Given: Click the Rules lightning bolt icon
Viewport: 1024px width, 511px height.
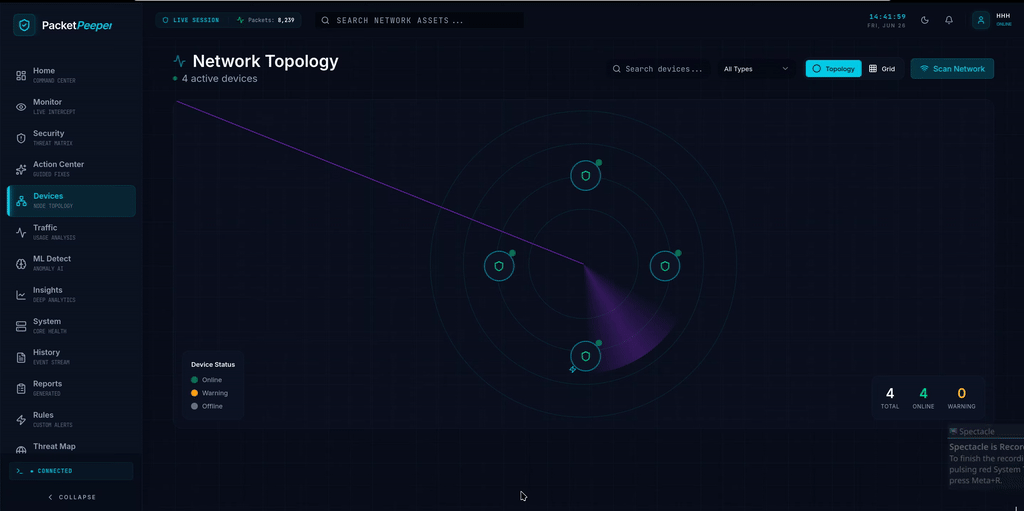Looking at the screenshot, I should (21, 420).
